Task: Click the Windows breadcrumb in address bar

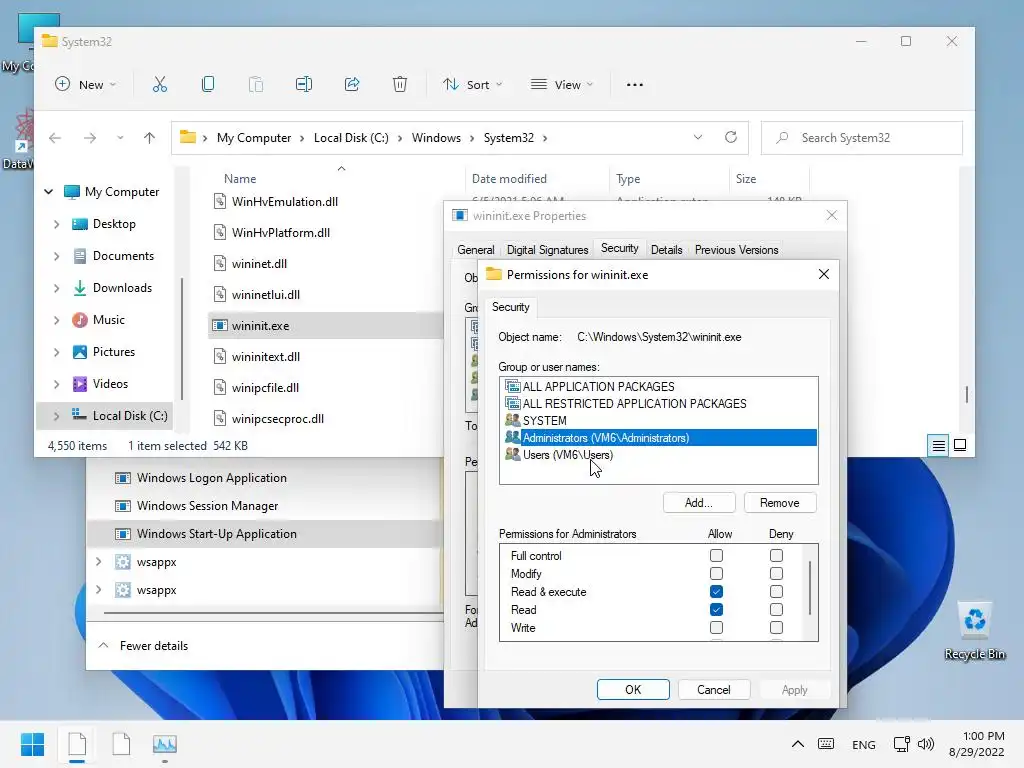Action: tap(436, 138)
